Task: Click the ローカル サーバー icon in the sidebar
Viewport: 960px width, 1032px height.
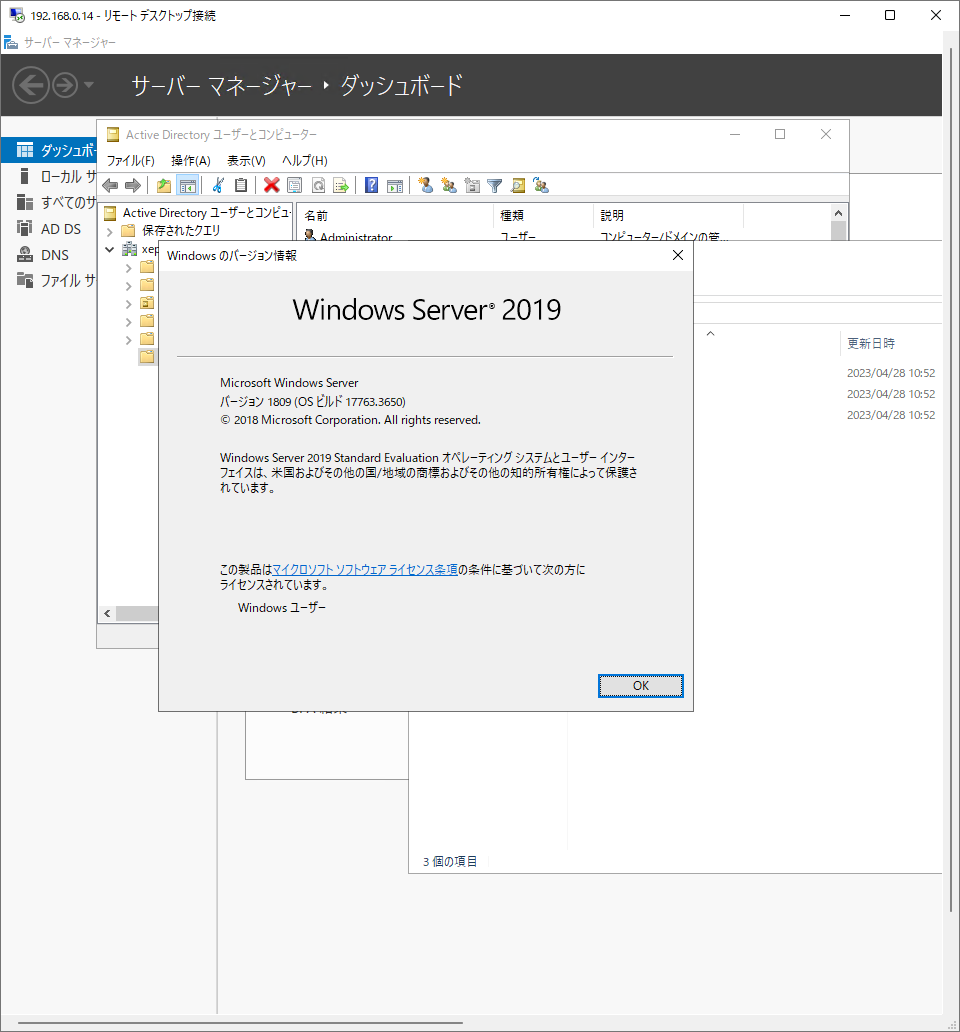Action: [24, 176]
